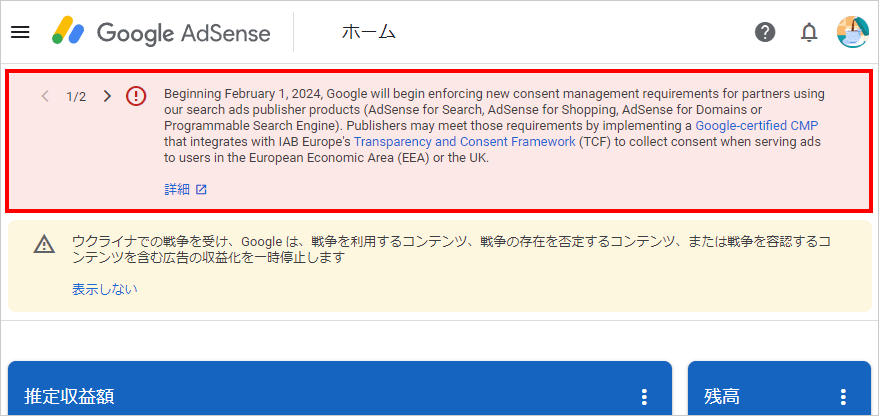
Task: Click the warning triangle icon in the yellow notice
Action: pos(44,244)
